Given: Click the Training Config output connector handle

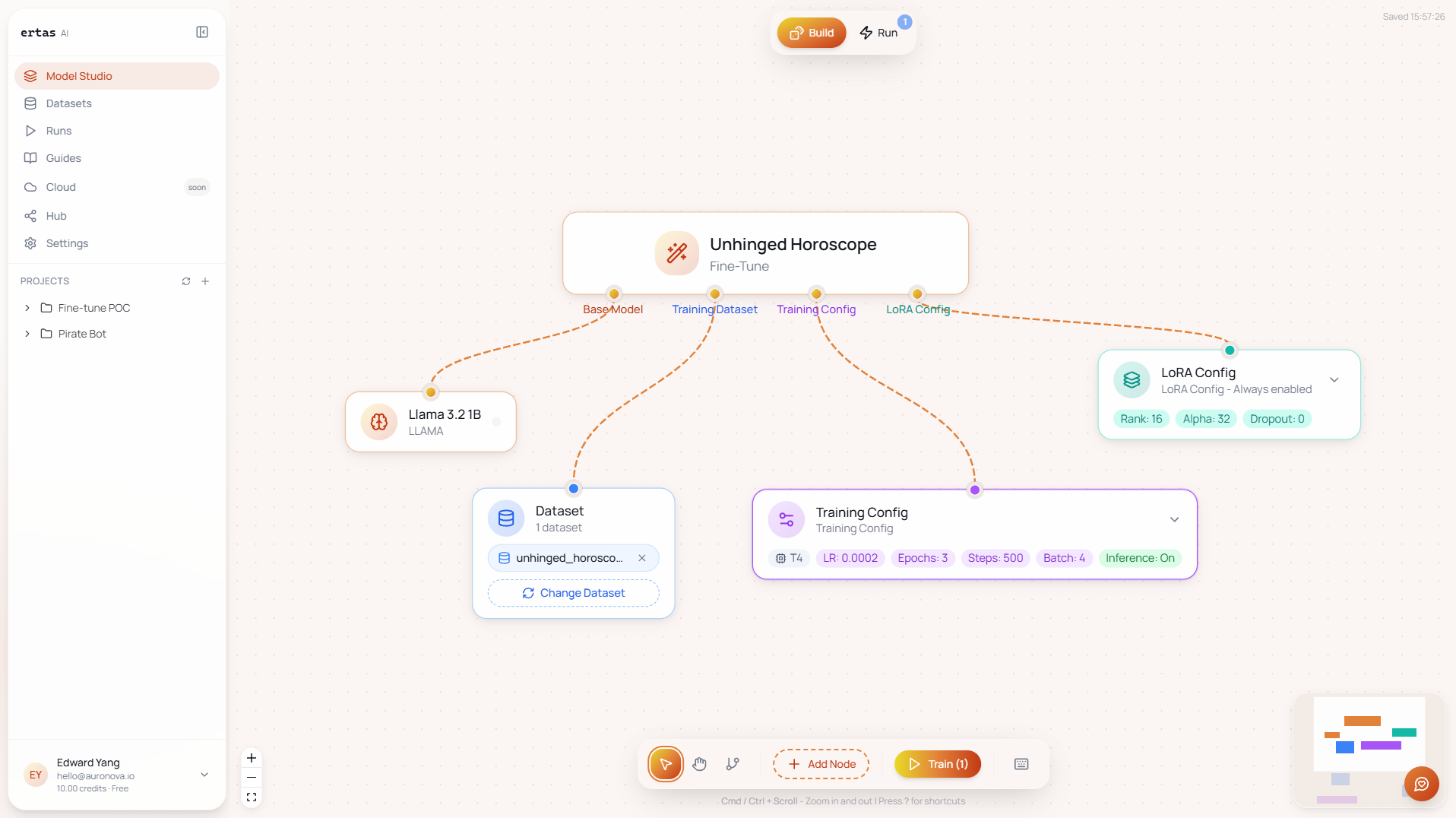Looking at the screenshot, I should point(817,294).
